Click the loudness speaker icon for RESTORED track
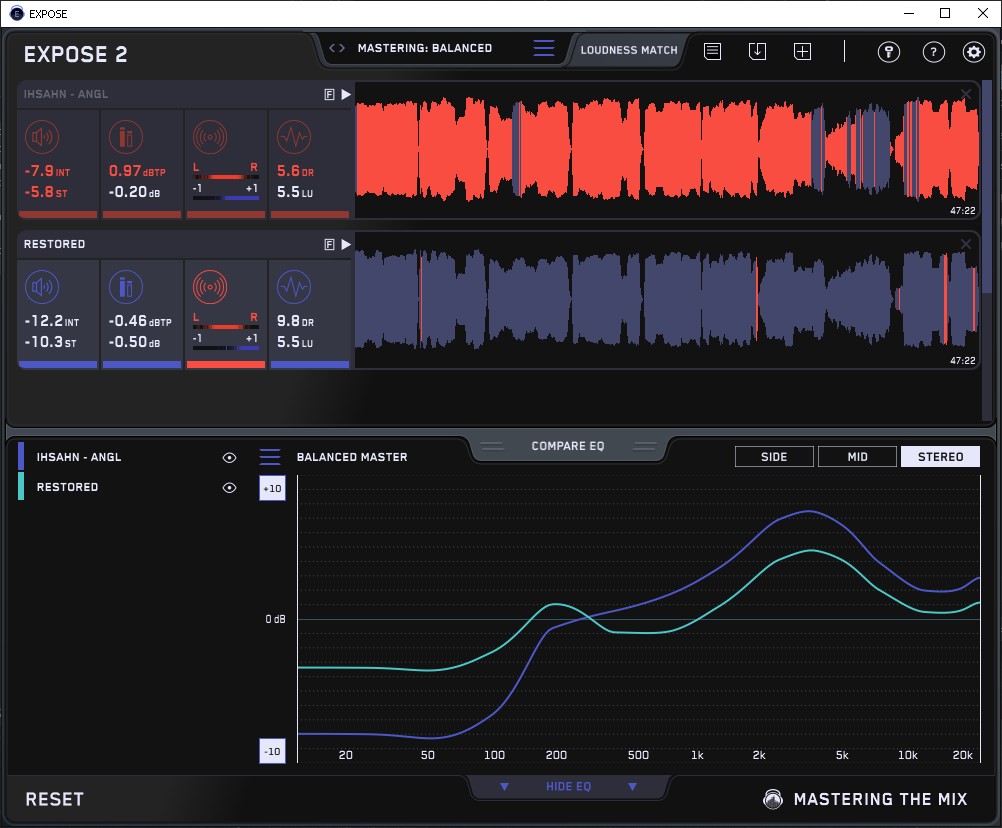 pos(41,288)
